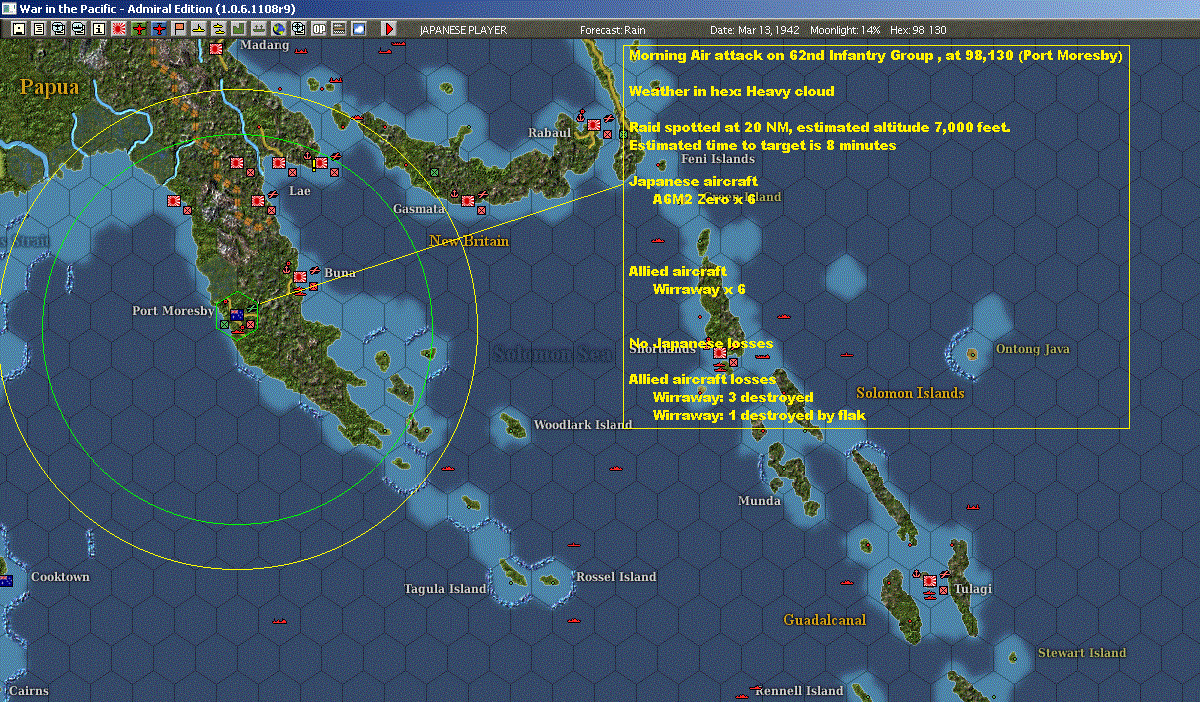Click the green unit marker on New Britain
Screen dimensions: 1200x702
[x=433, y=172]
